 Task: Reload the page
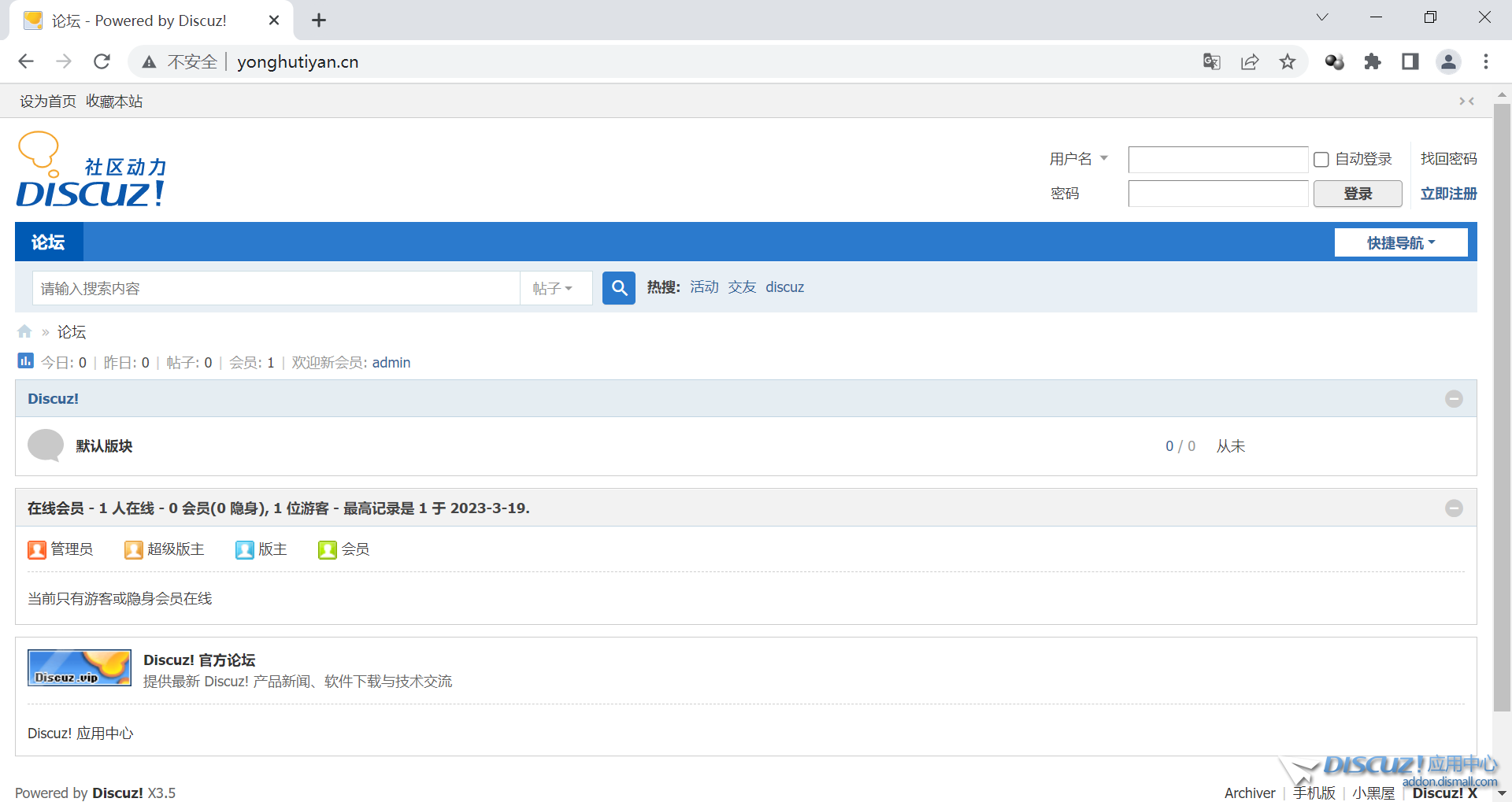pyautogui.click(x=102, y=61)
